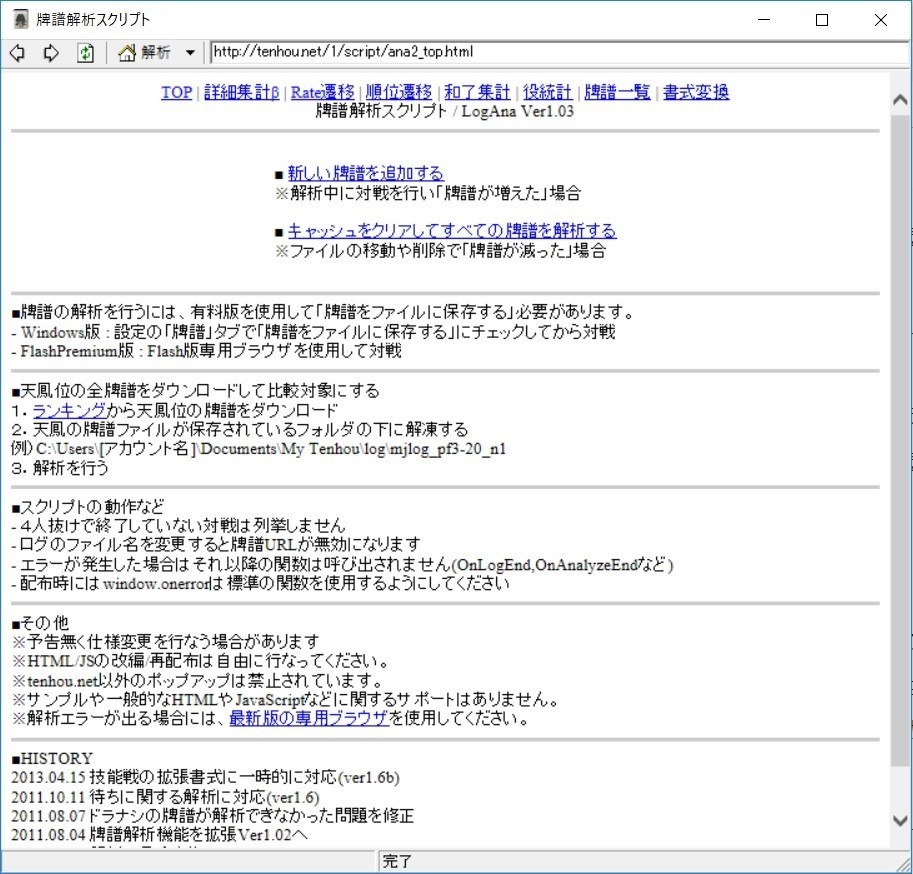The height and width of the screenshot is (874, 913).
Task: Select the 和了集計 navigation link
Action: click(477, 92)
